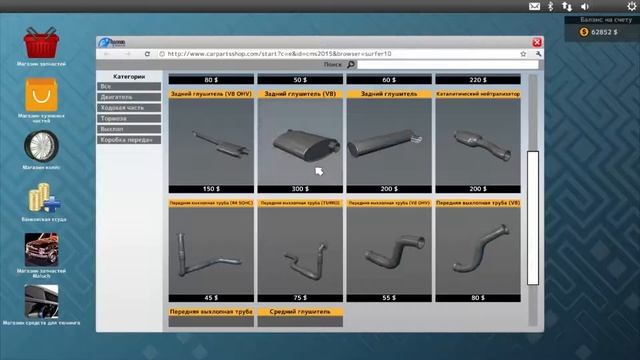
Task: Click the title Передняя выхлопная труба (R4 SOHC)
Action: (x=211, y=203)
